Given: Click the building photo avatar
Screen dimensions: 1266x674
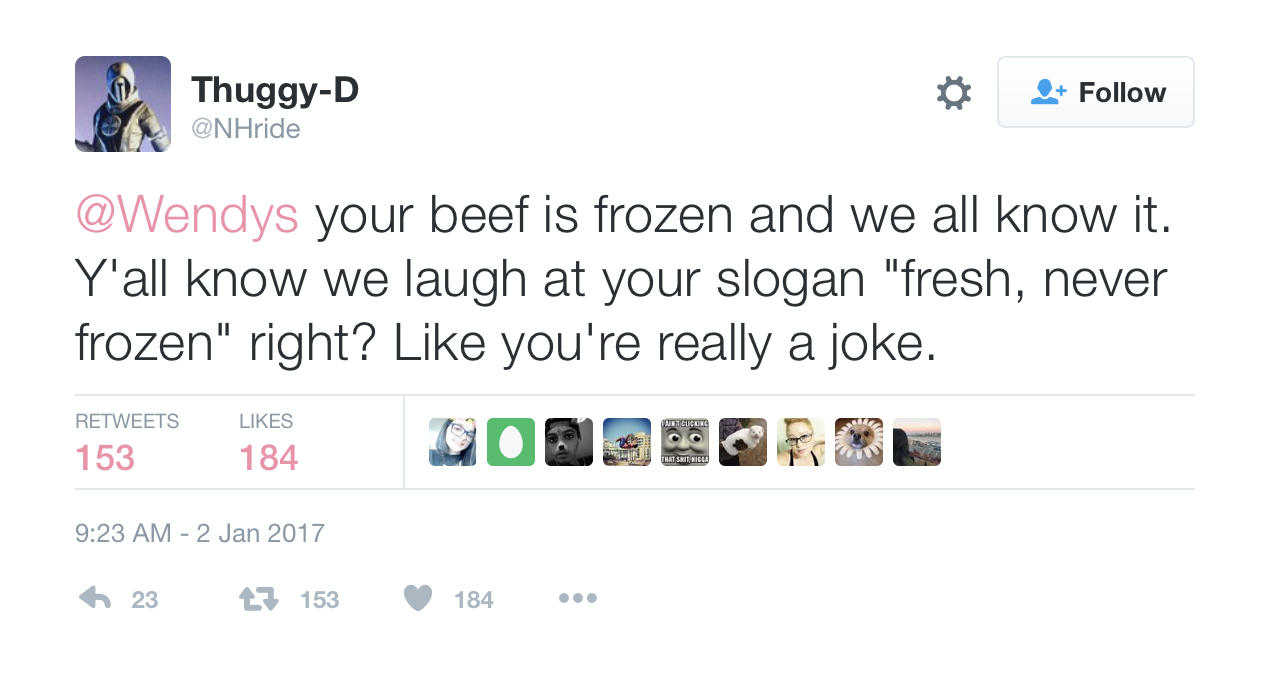Looking at the screenshot, I should click(x=627, y=442).
